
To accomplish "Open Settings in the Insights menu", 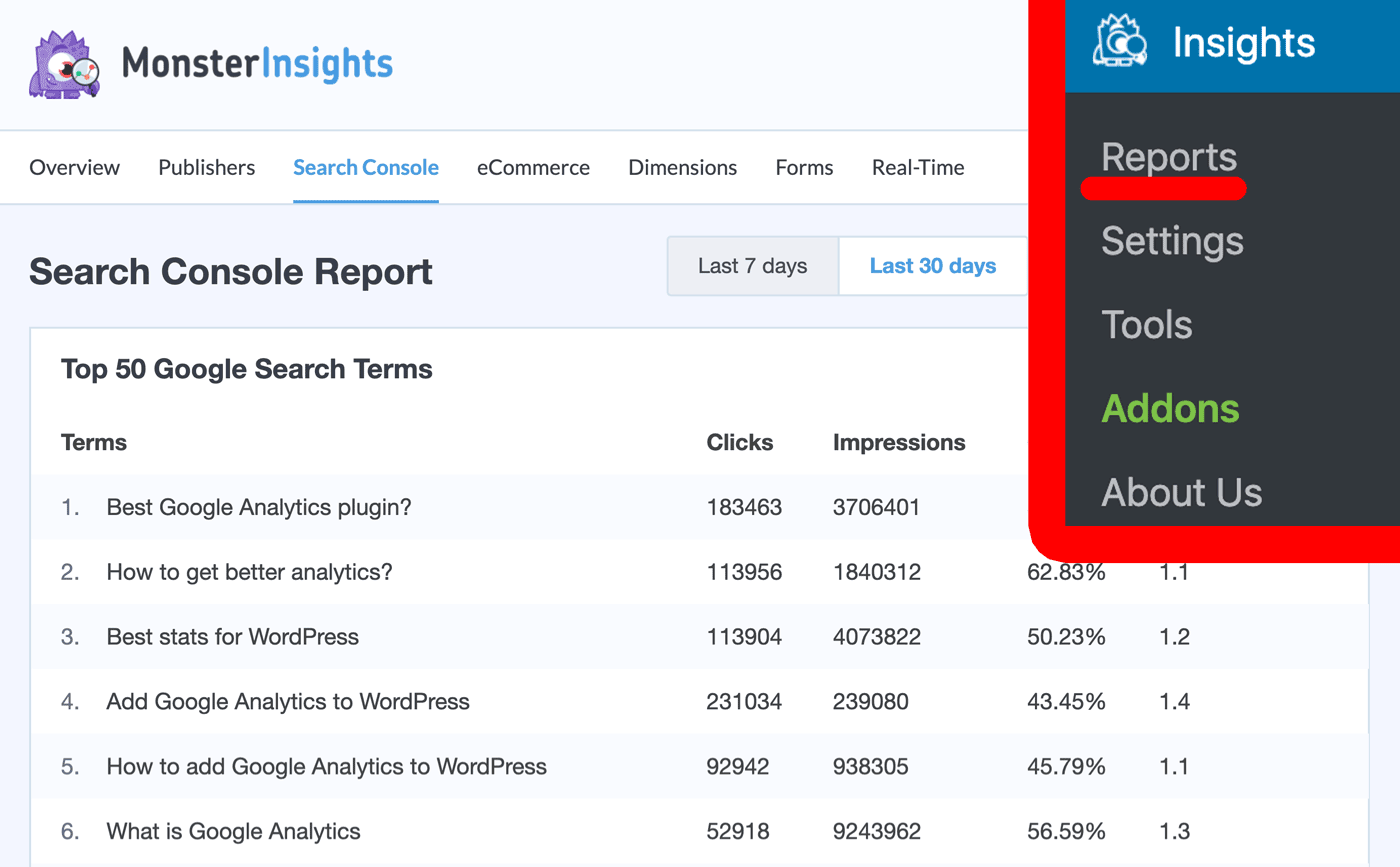I will pos(1172,241).
